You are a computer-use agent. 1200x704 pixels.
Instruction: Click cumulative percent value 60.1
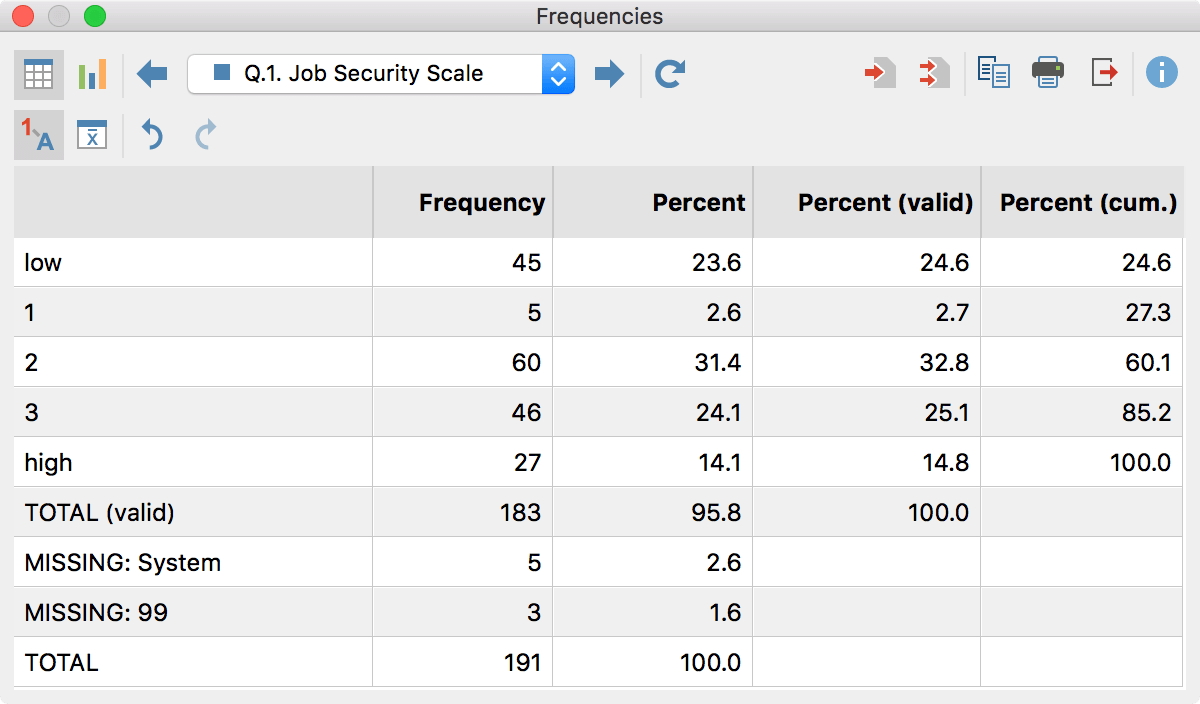1147,363
